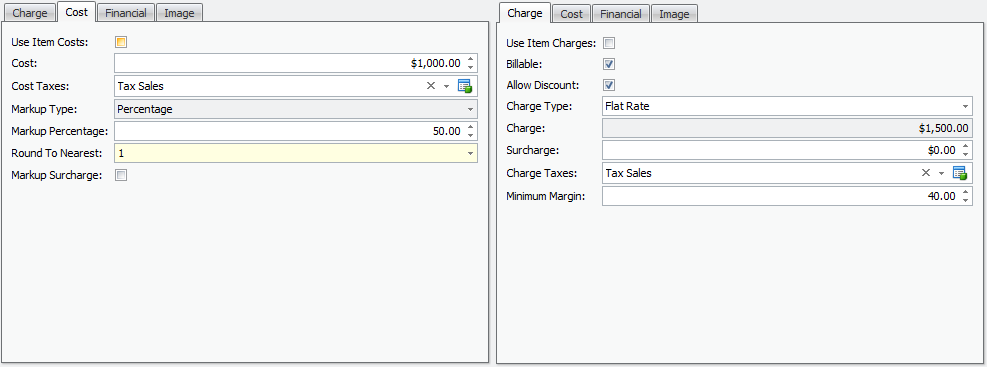Uncheck the Billable checkbox
The width and height of the screenshot is (987, 367).
coord(609,64)
